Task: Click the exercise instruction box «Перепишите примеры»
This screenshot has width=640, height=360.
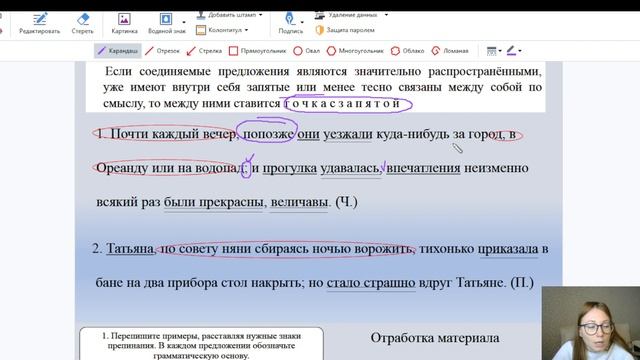Action: pos(201,344)
